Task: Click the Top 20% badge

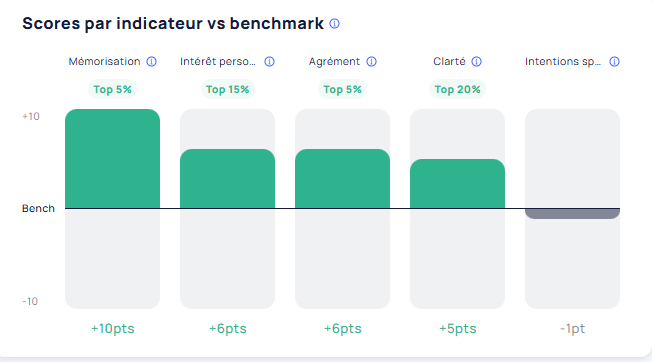Action: [x=457, y=89]
